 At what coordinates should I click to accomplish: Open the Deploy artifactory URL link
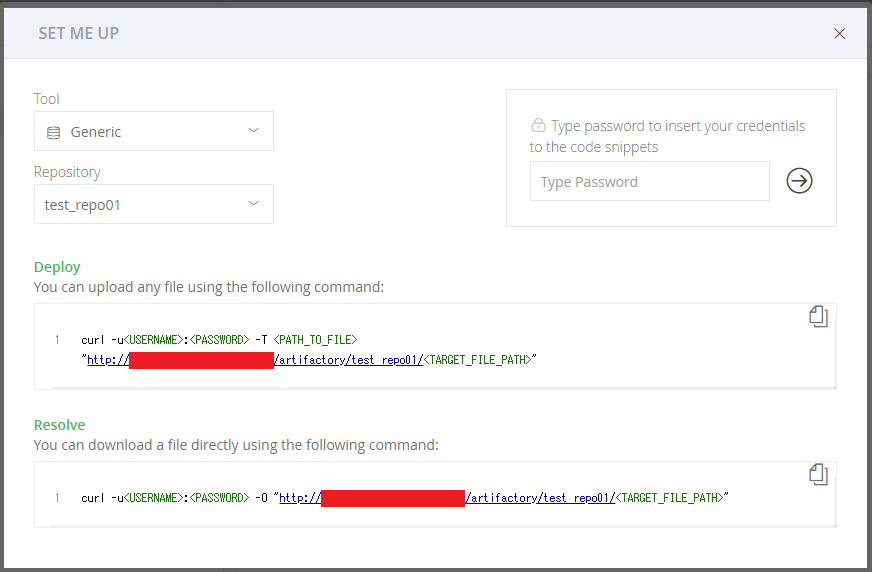(x=255, y=360)
